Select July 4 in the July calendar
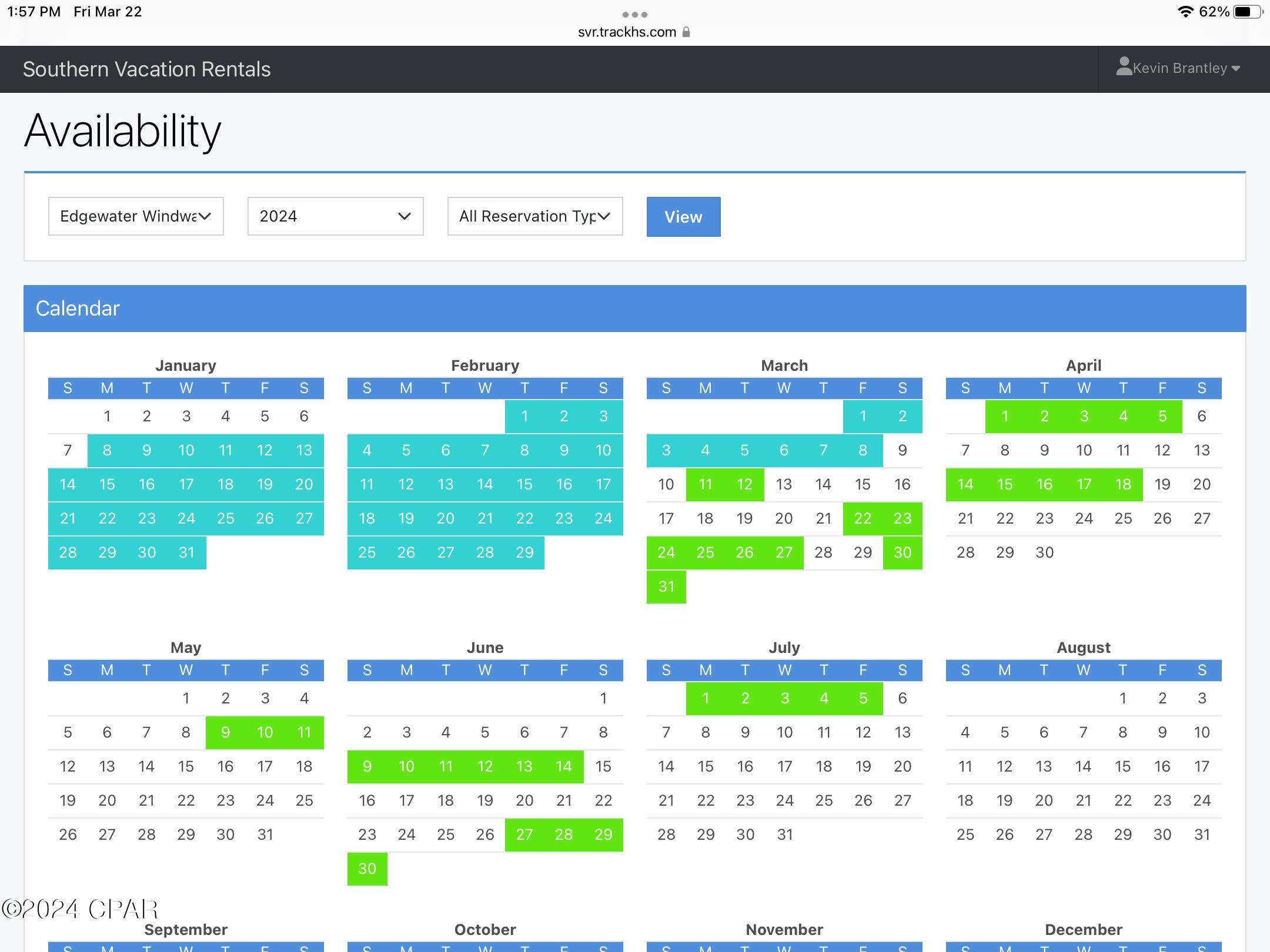Viewport: 1270px width, 952px height. point(824,699)
